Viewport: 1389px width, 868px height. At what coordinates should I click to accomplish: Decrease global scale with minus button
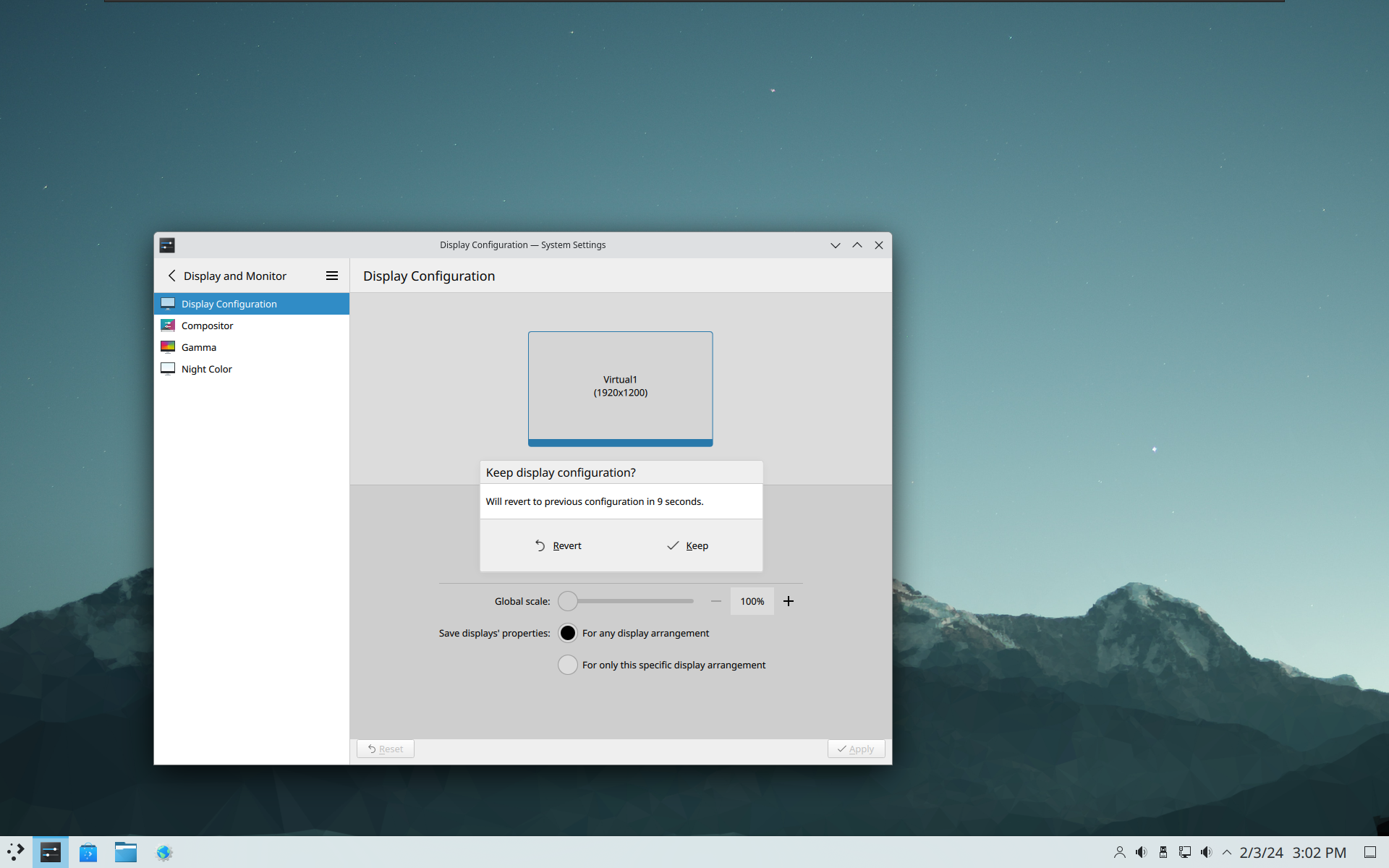(x=716, y=601)
